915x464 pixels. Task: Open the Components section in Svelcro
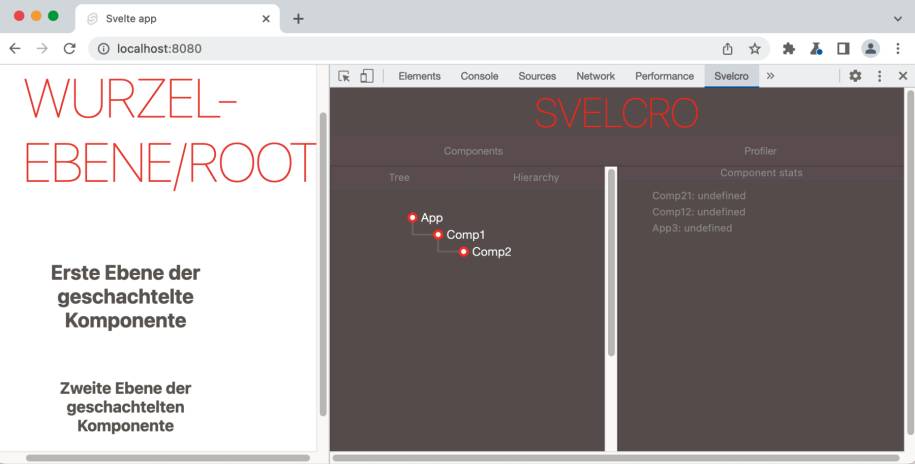pyautogui.click(x=473, y=151)
